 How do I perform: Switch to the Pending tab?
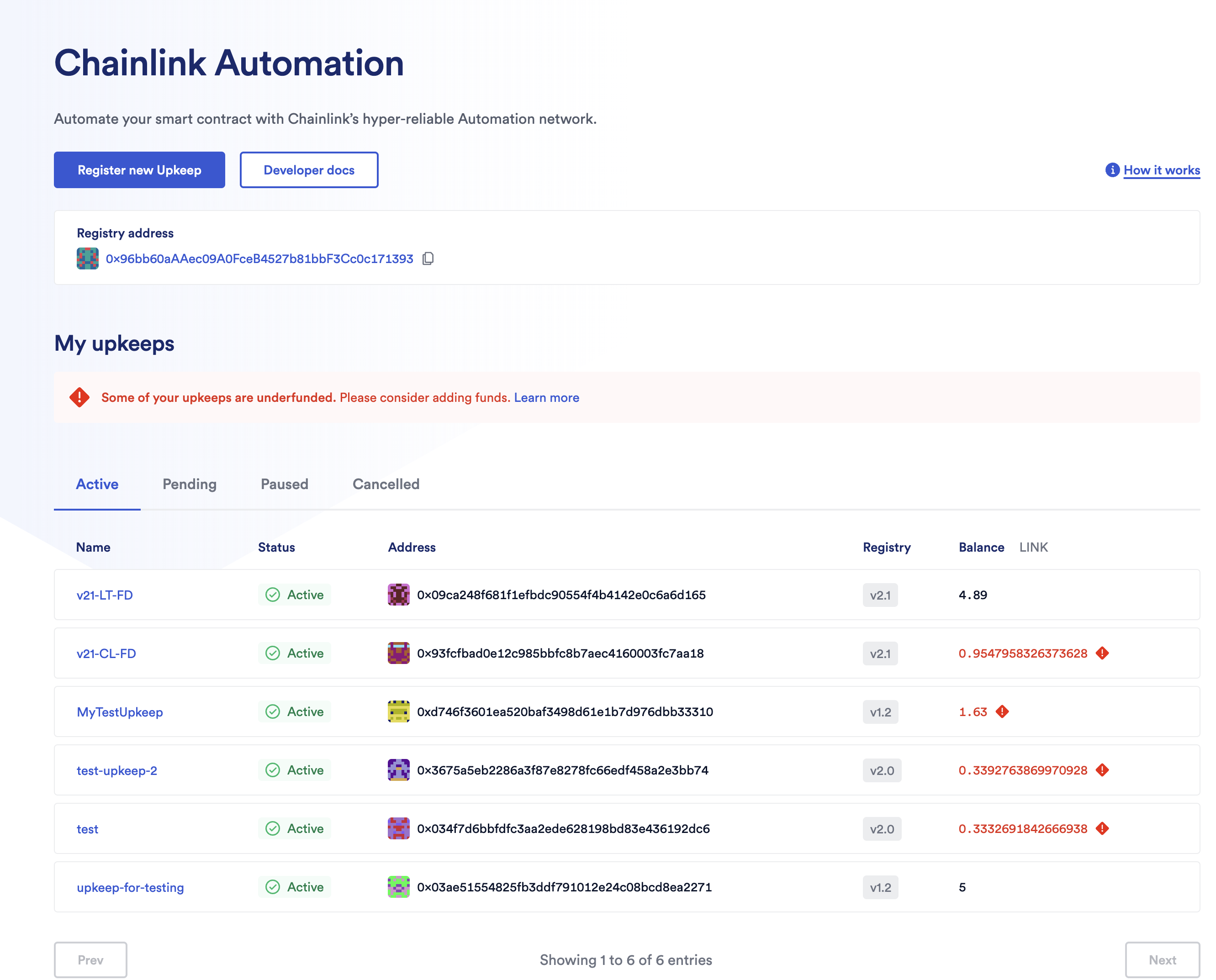[189, 485]
